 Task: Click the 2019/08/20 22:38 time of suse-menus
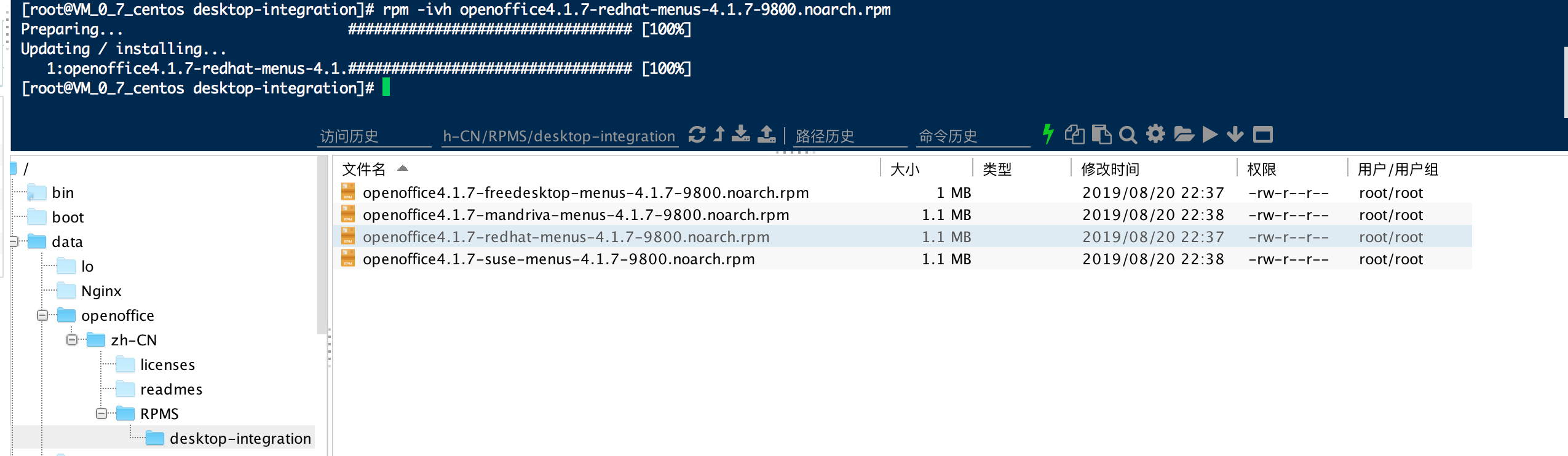point(1153,259)
